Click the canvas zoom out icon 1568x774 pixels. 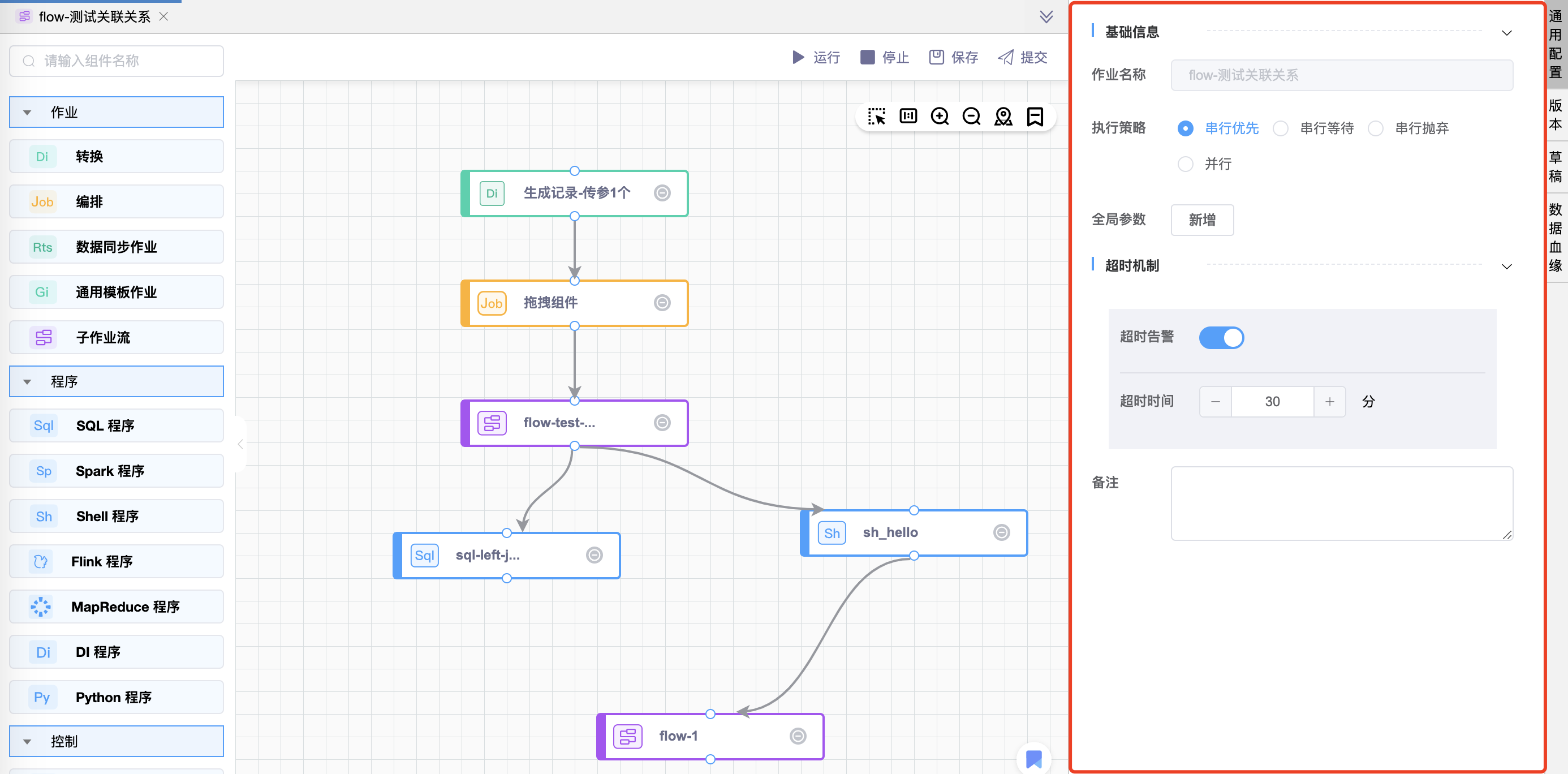pos(971,117)
